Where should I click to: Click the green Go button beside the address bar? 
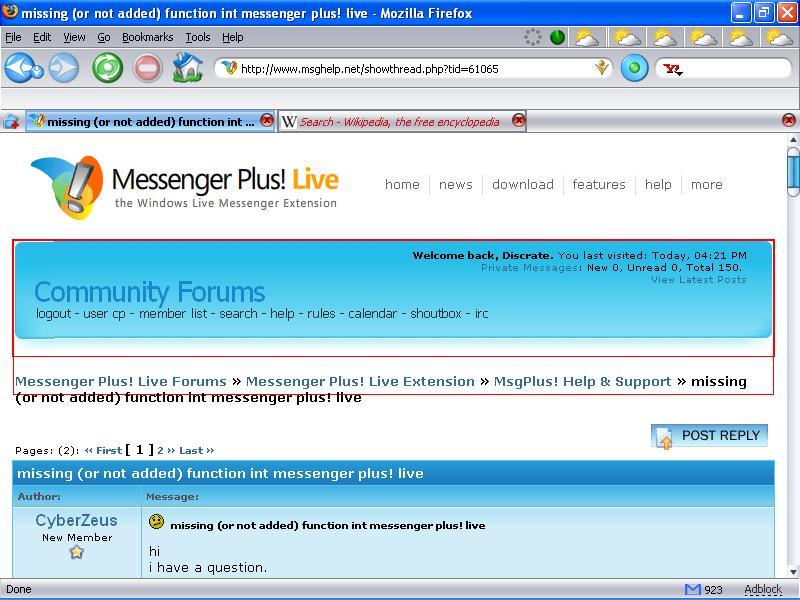(x=634, y=68)
